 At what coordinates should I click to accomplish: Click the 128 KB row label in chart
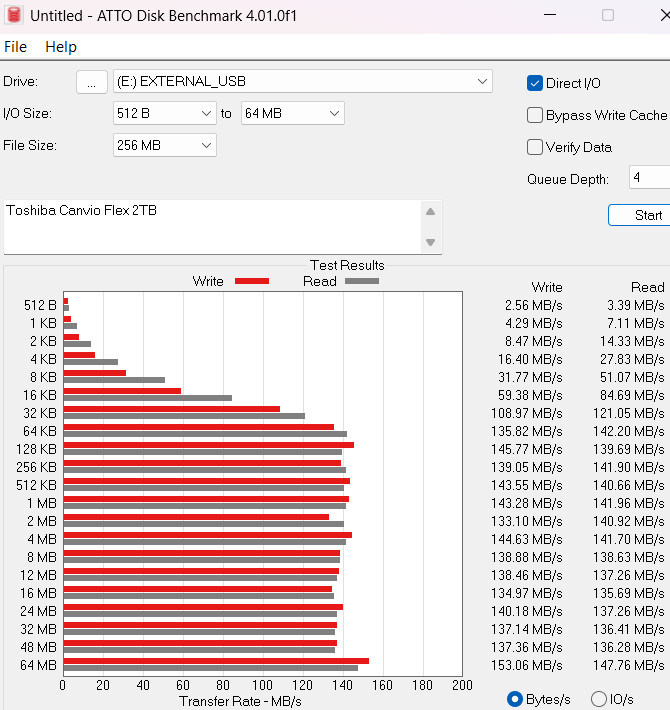[36, 449]
